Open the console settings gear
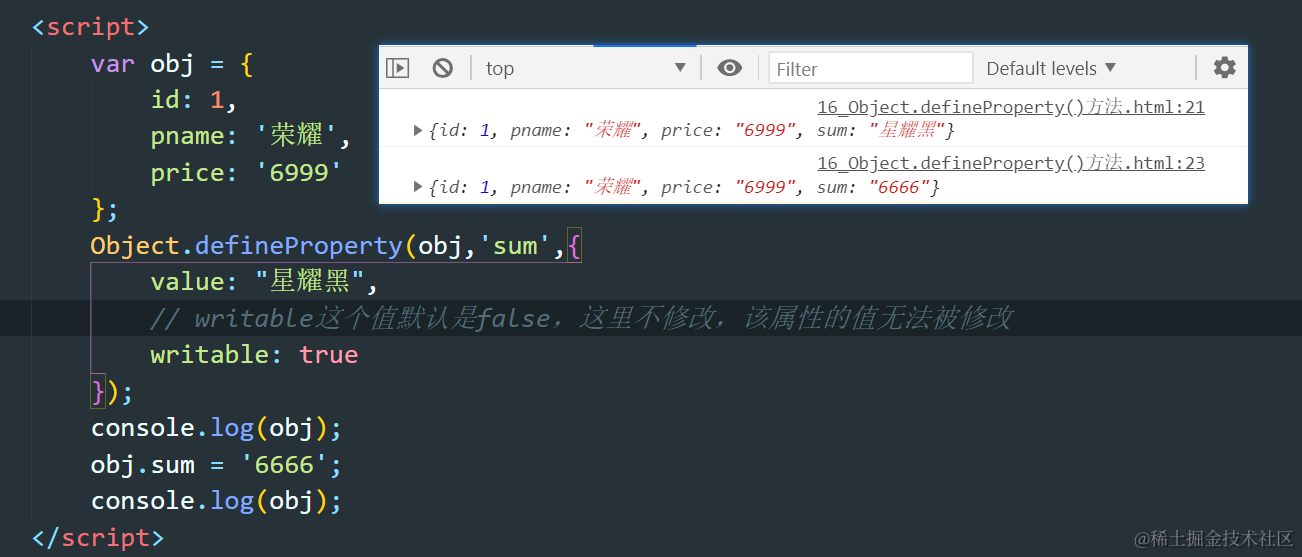This screenshot has height=557, width=1302. point(1224,67)
